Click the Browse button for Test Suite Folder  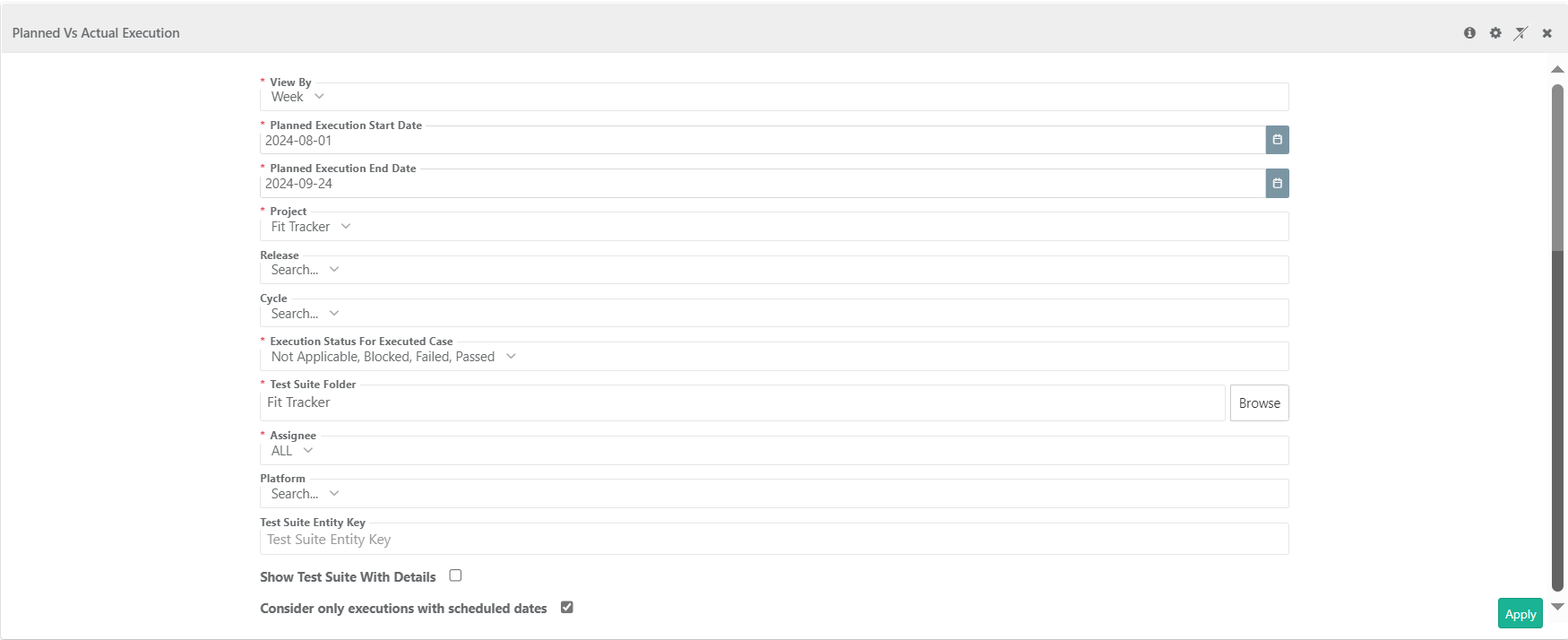[1259, 403]
